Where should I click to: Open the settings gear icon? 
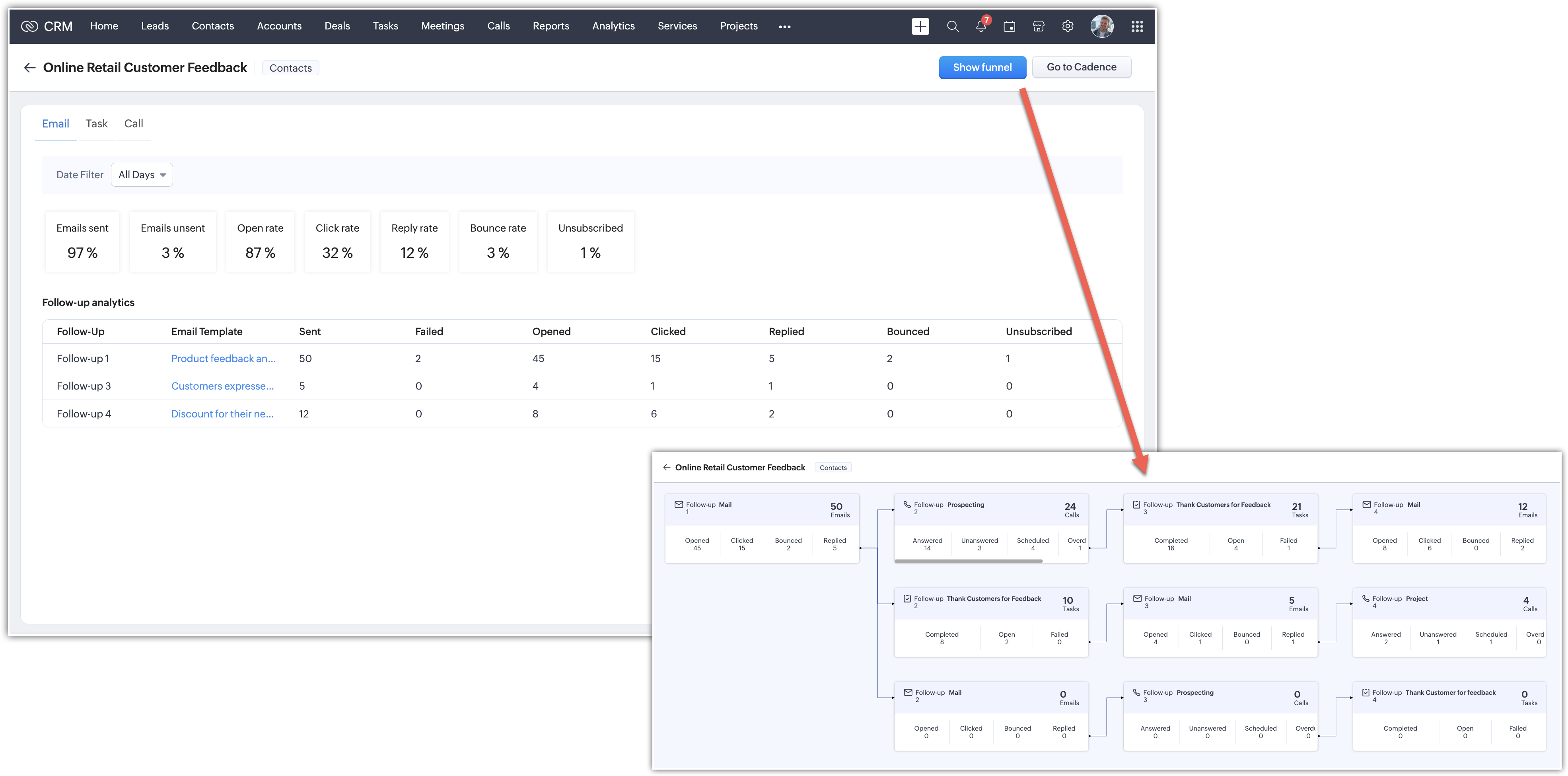[1068, 26]
